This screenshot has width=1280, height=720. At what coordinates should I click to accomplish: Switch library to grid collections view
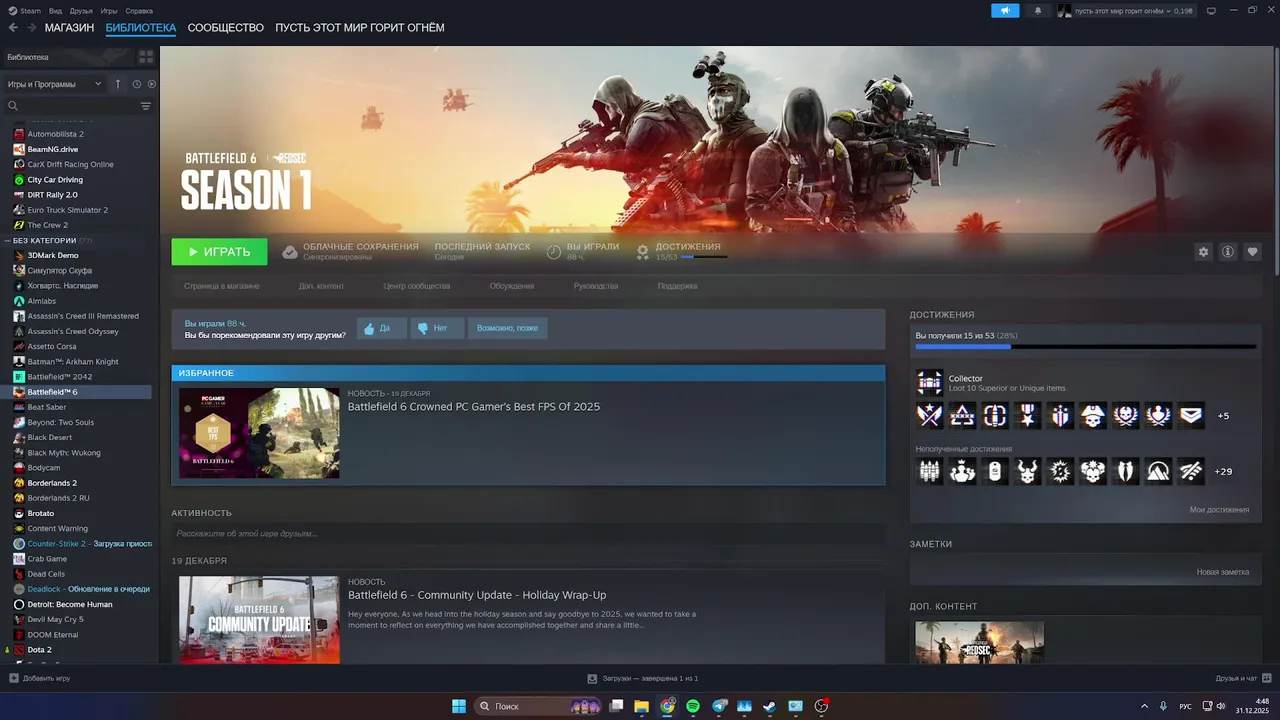(146, 57)
